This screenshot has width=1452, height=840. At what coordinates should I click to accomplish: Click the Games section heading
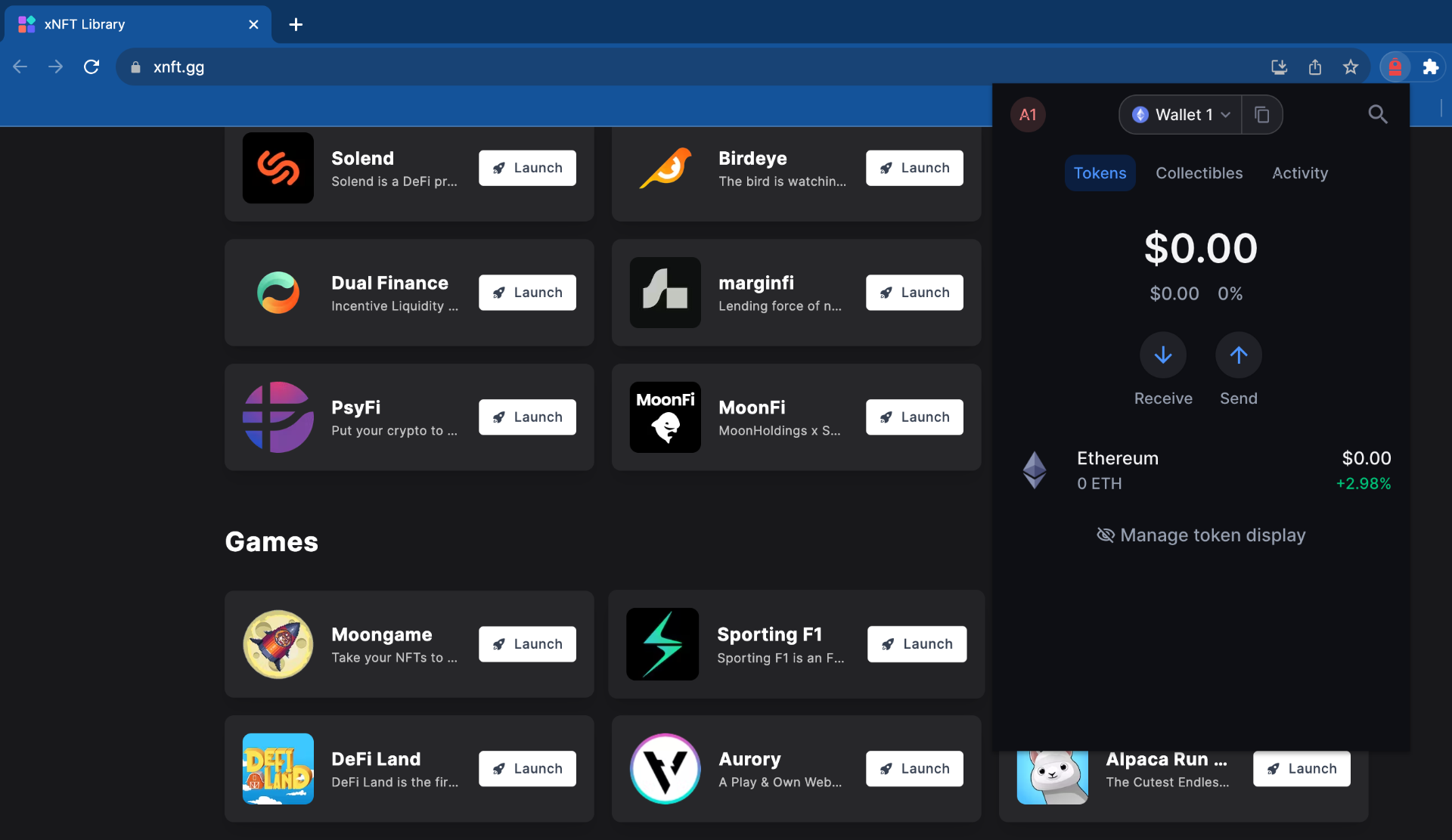click(271, 542)
